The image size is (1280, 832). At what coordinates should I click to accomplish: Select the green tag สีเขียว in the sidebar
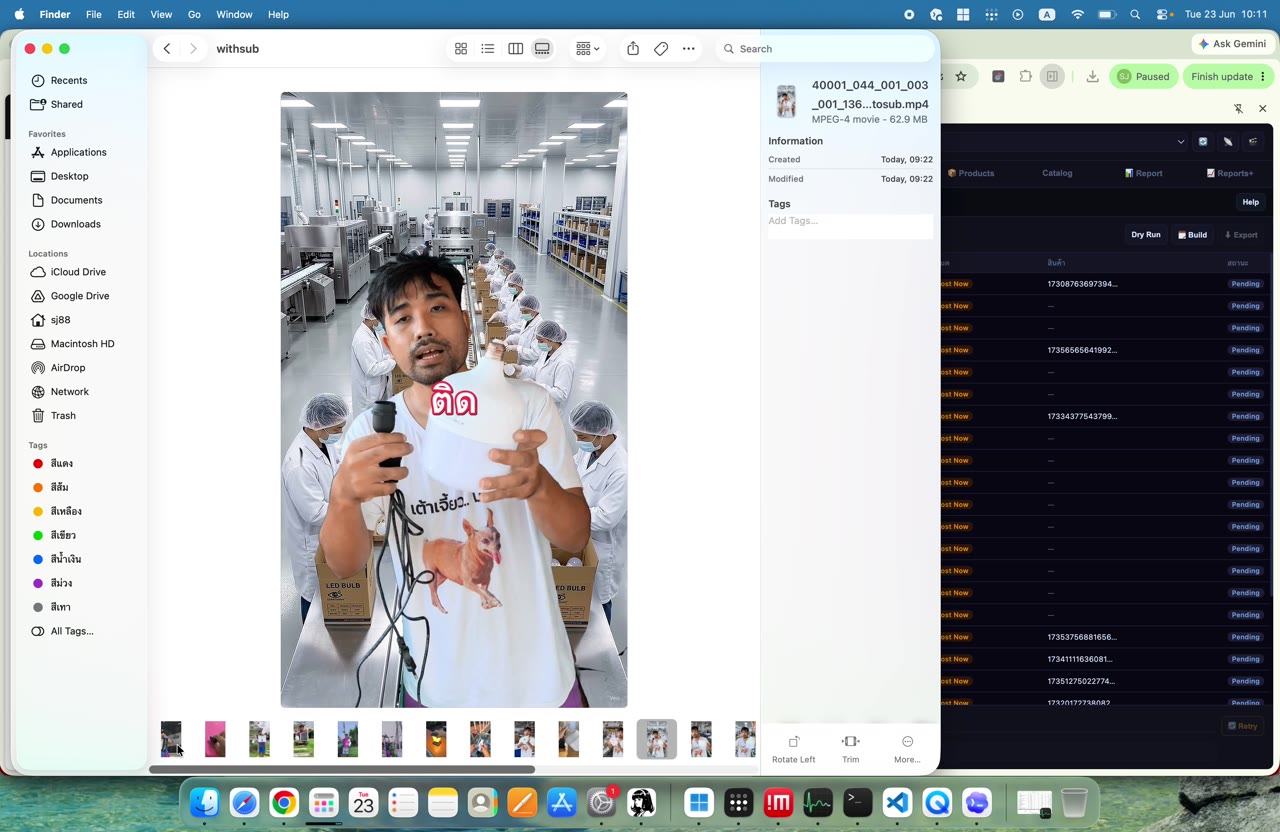64,535
